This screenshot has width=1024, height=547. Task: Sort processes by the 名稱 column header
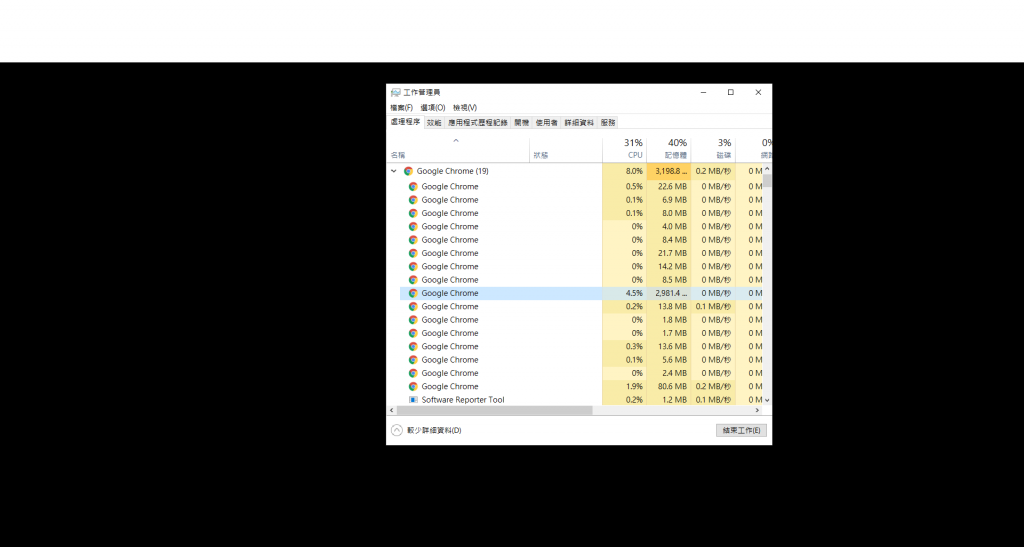point(458,149)
